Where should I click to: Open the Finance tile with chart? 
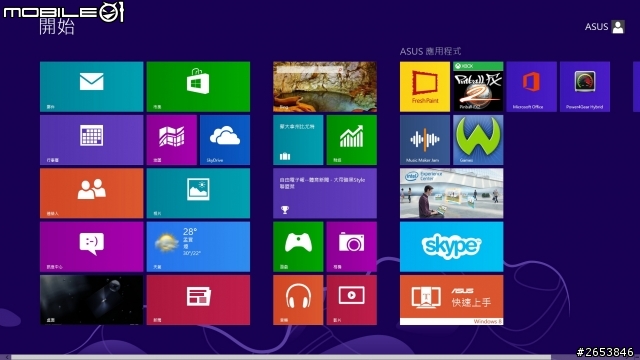[351, 140]
